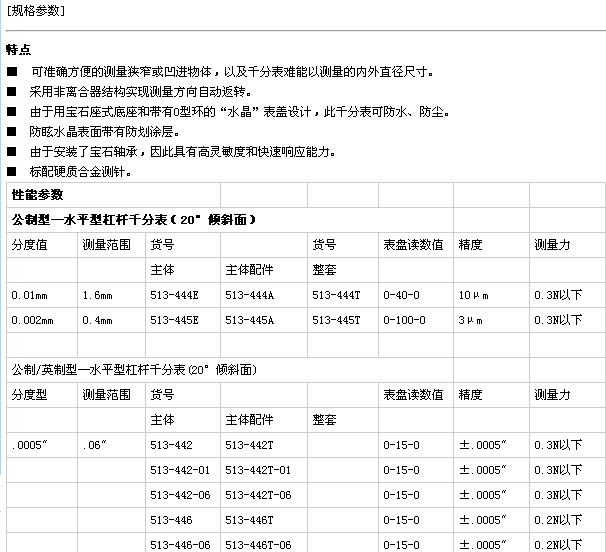Click 0.3N以下 in the 513-444E row
606x552 pixels.
coord(558,295)
